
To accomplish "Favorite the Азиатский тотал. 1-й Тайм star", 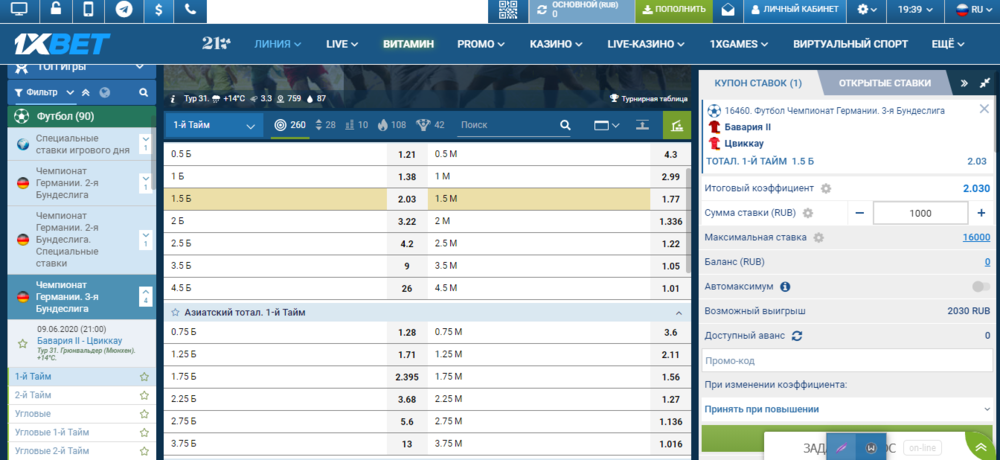I will click(x=175, y=313).
